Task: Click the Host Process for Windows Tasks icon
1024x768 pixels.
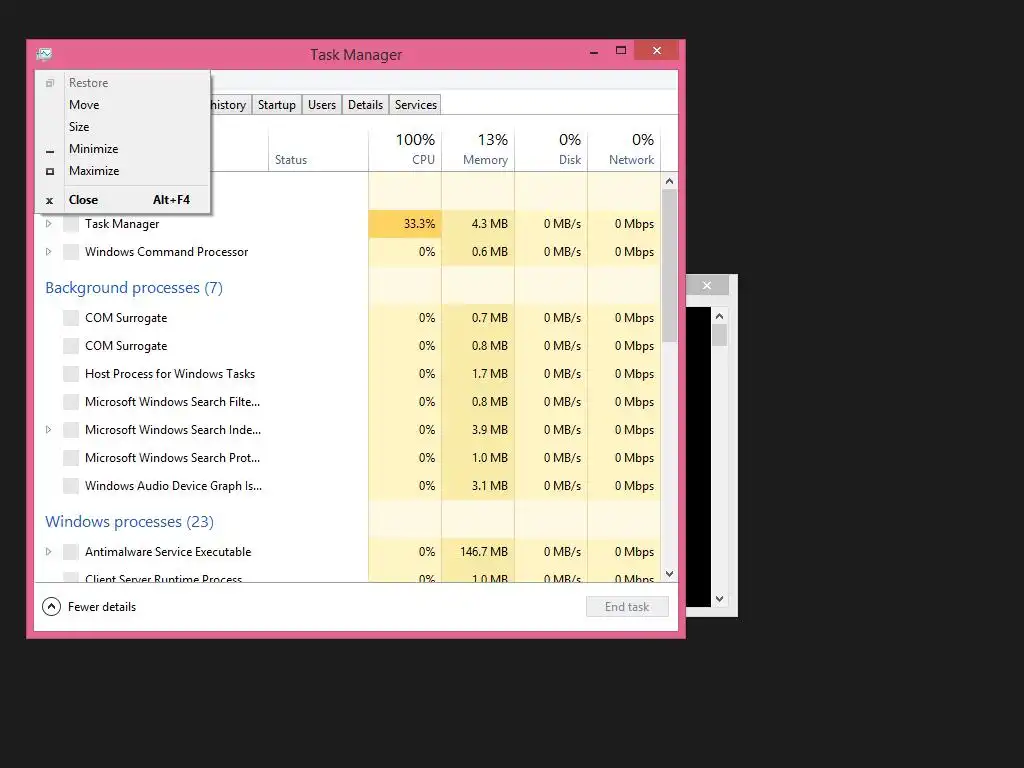Action: 71,374
